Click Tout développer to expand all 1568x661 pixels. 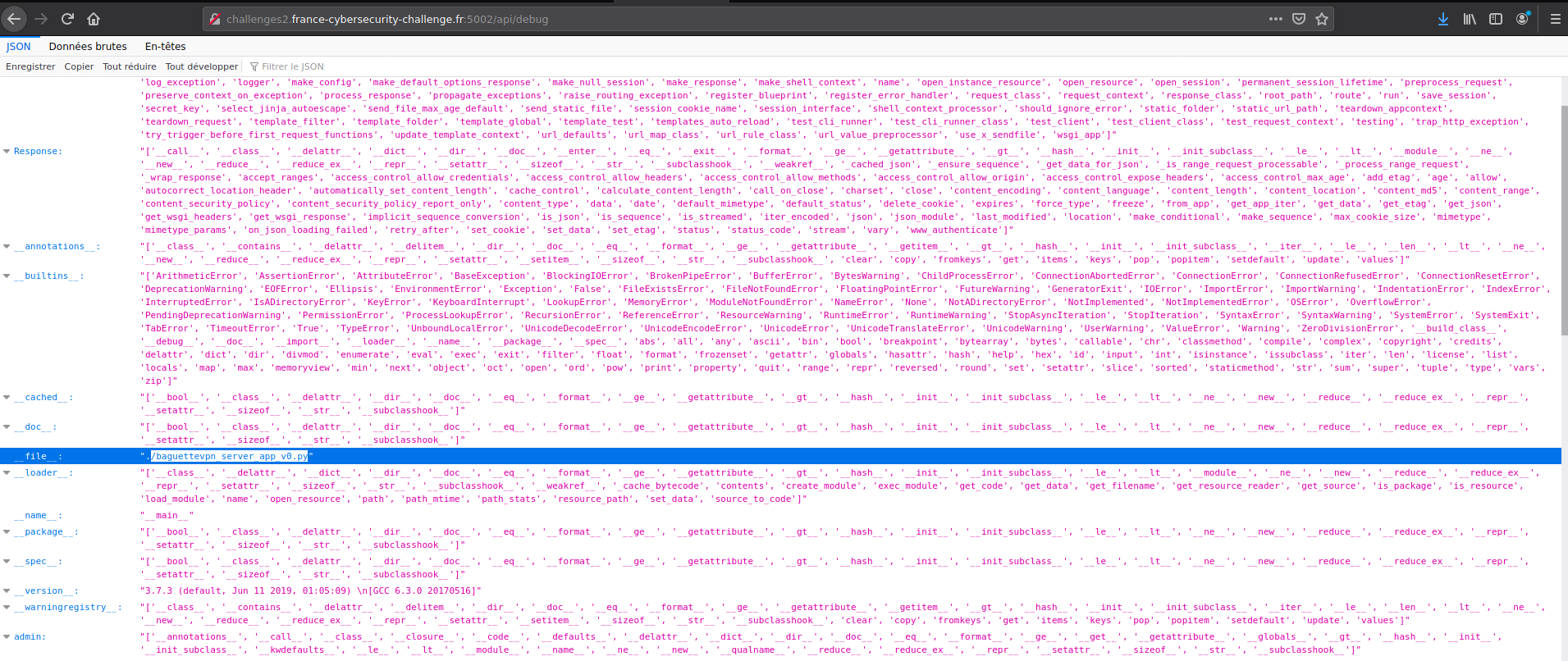pos(202,66)
